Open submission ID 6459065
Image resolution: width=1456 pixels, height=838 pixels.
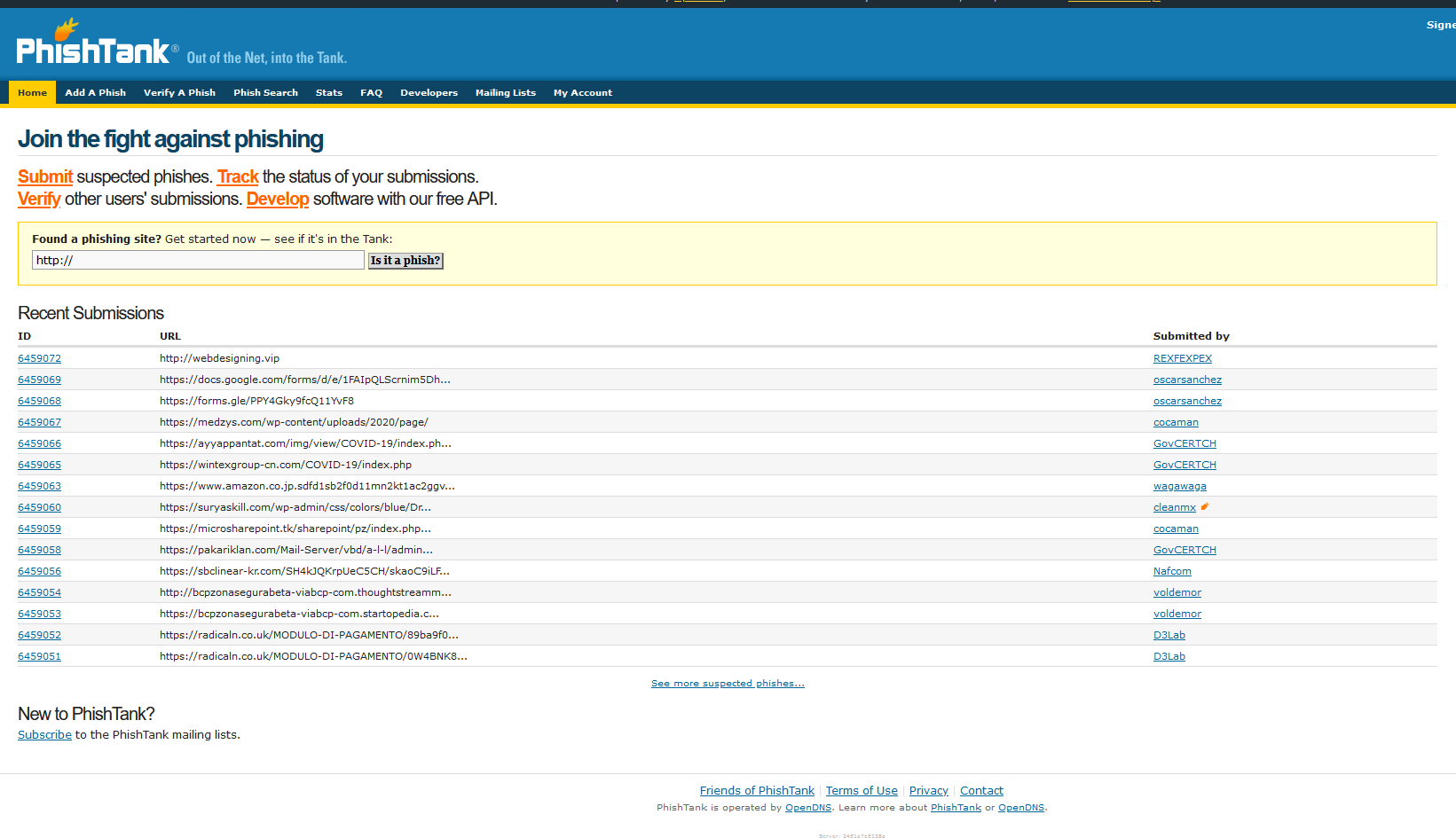click(39, 465)
